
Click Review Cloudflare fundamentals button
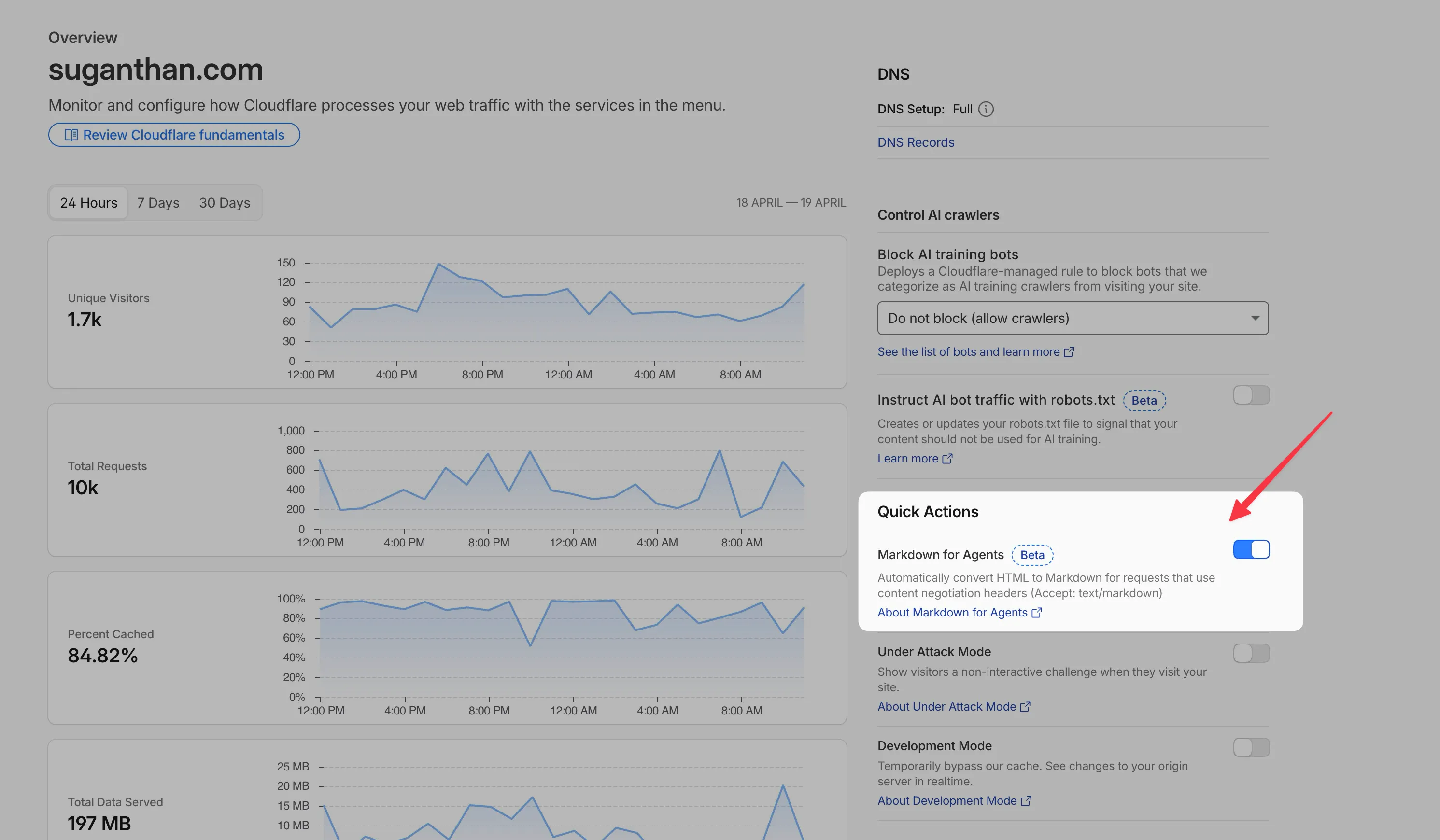click(174, 135)
